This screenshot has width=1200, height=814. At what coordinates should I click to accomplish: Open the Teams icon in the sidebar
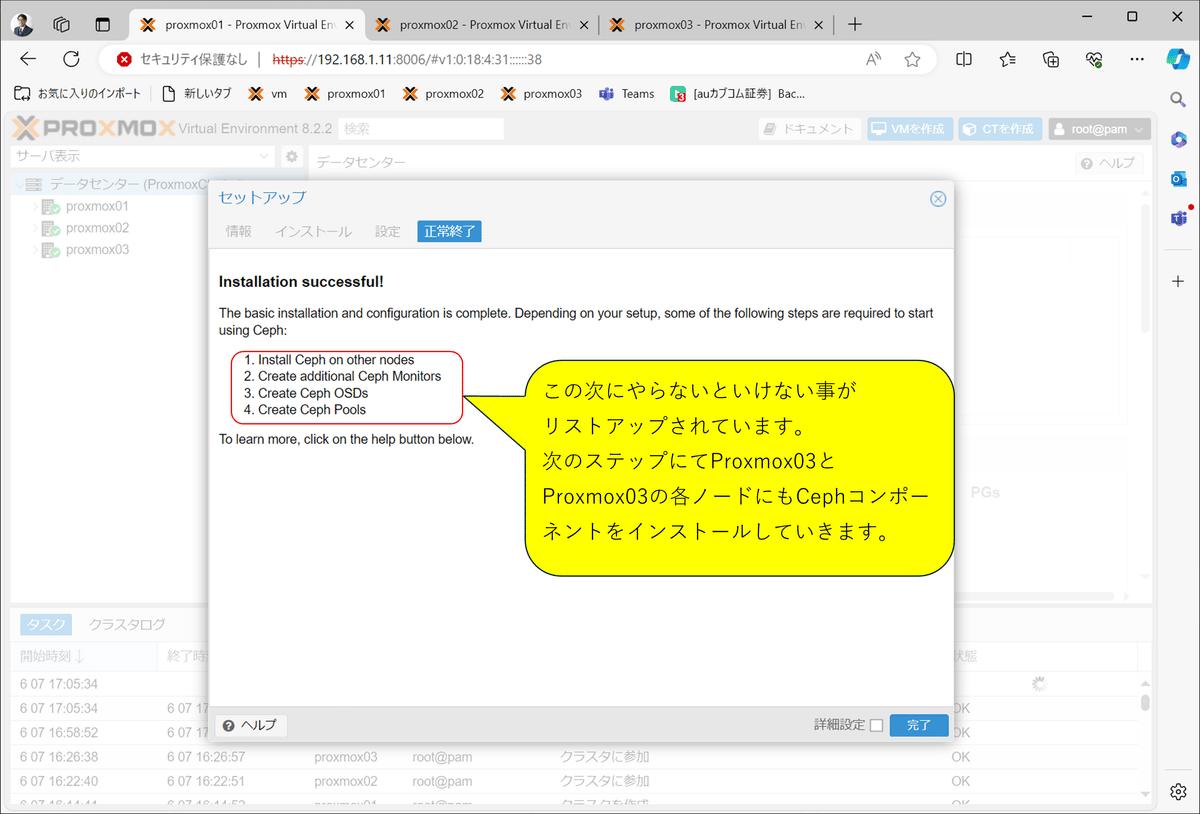click(x=1178, y=218)
